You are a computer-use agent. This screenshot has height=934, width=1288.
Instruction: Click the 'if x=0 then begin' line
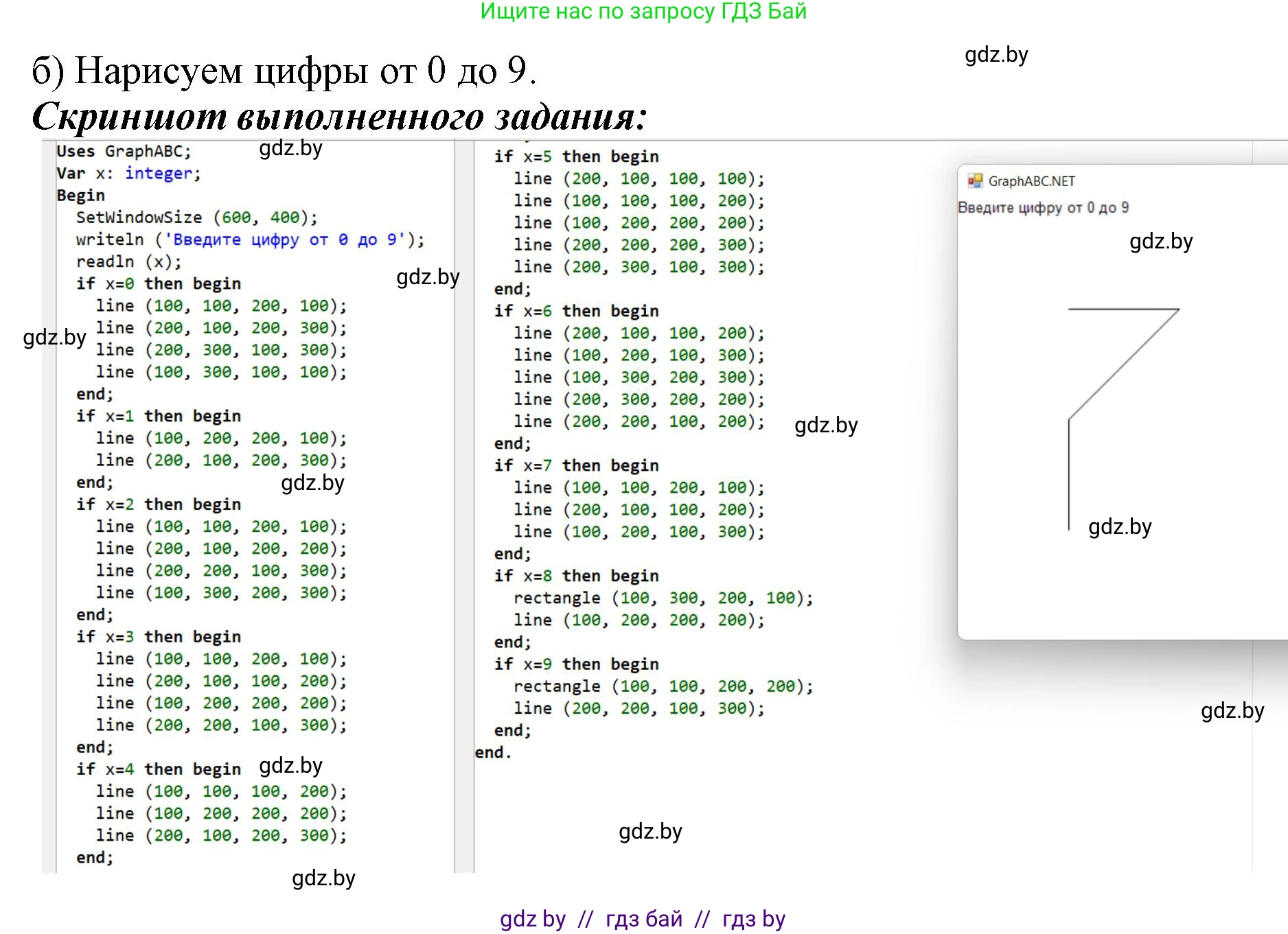159,283
